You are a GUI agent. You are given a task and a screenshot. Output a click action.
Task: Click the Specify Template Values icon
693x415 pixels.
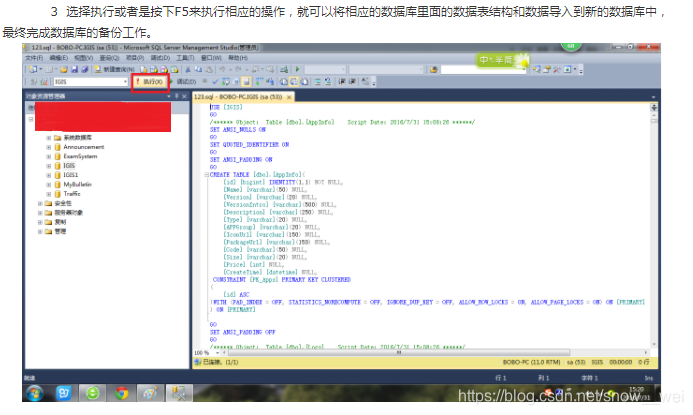tap(365, 82)
